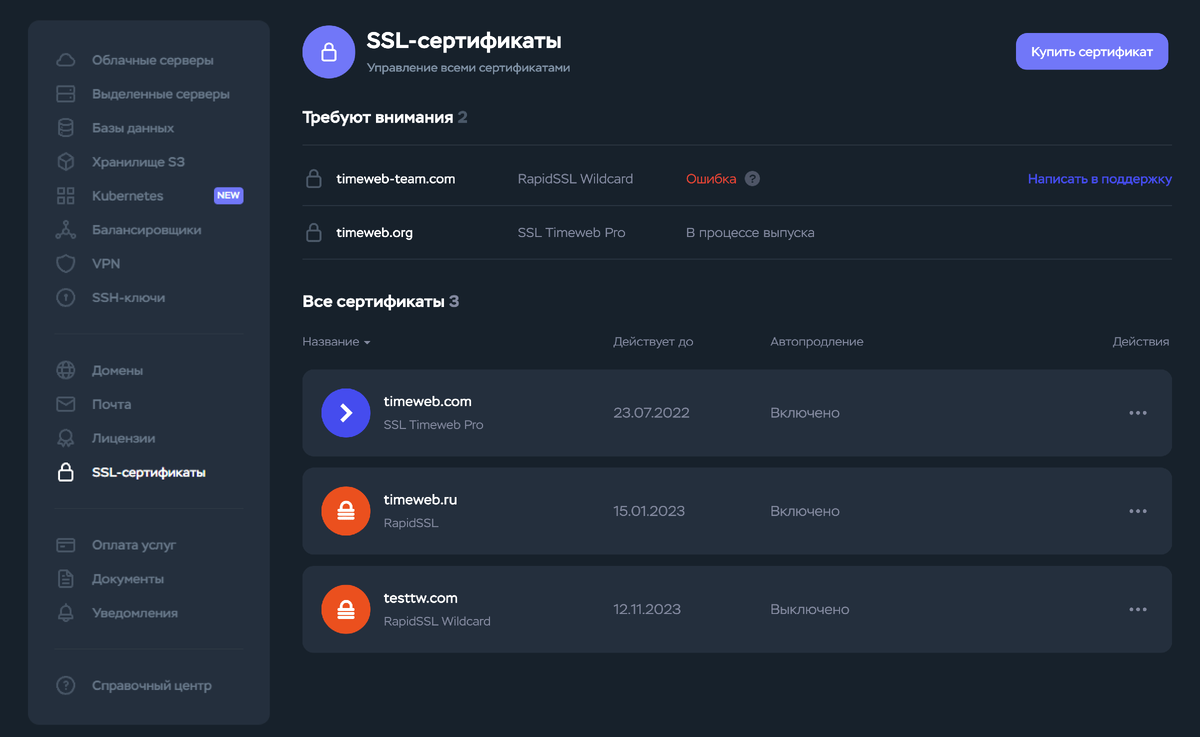Click the question icon for Справочный центр
1200x737 pixels.
[x=66, y=686]
